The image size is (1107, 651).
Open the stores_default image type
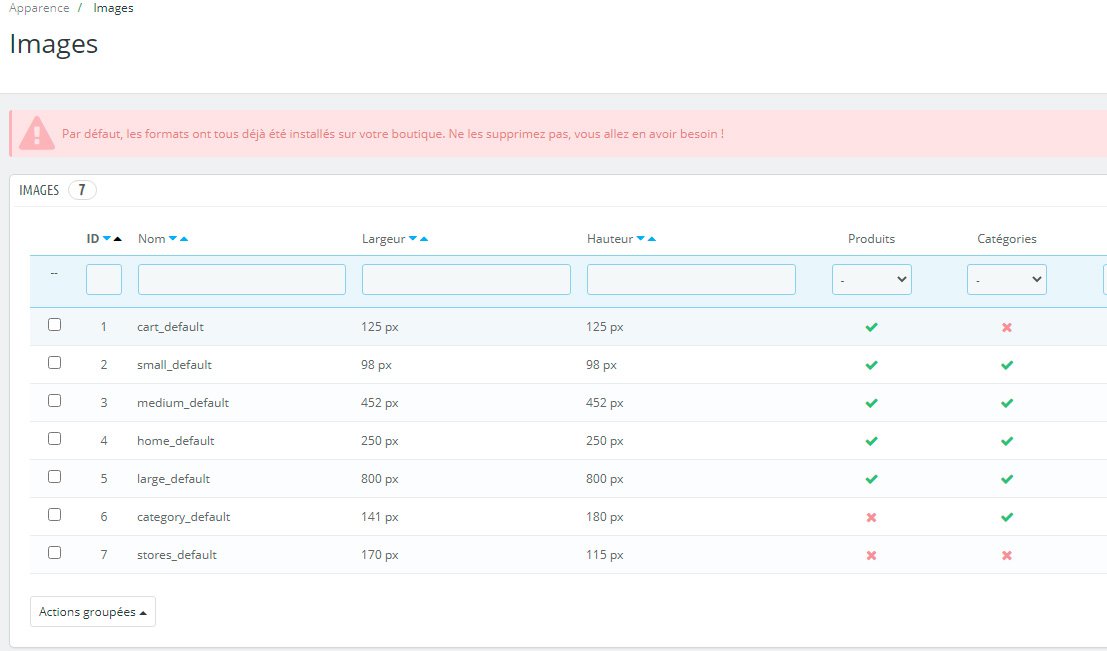[x=176, y=556]
